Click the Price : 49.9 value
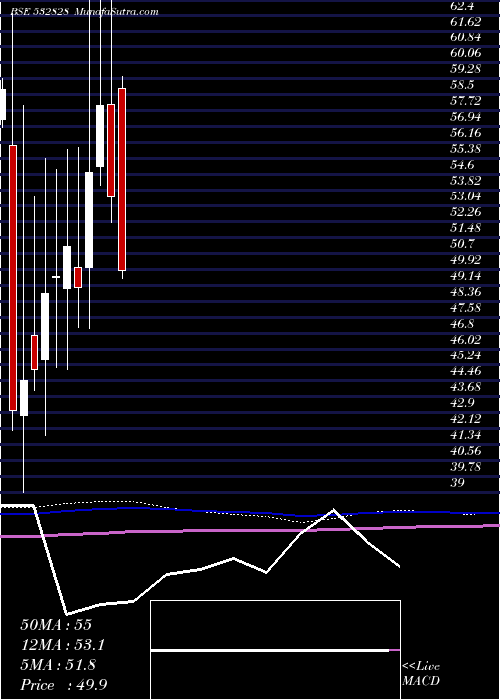 tap(63, 685)
